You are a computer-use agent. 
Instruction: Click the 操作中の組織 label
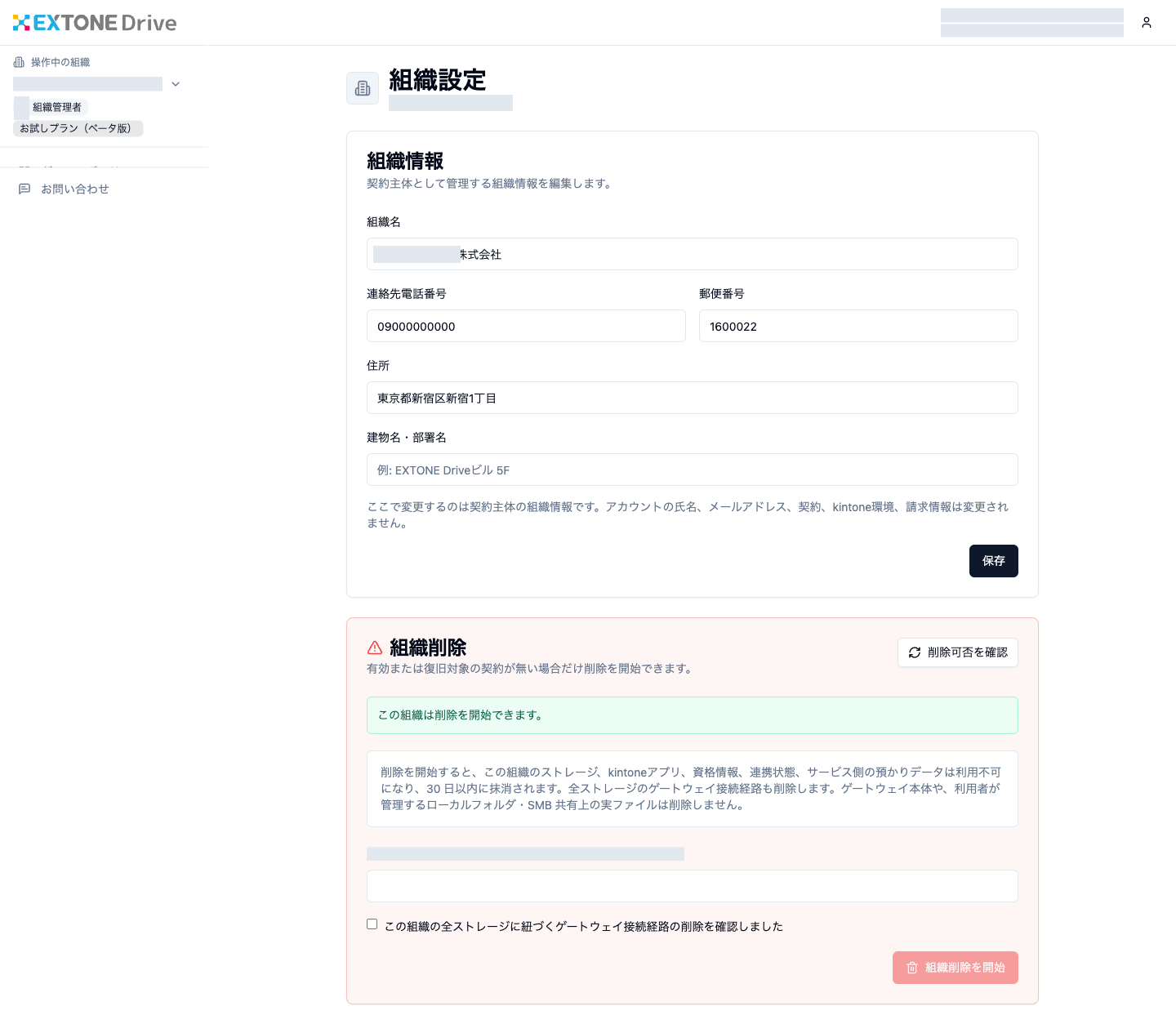click(x=60, y=62)
